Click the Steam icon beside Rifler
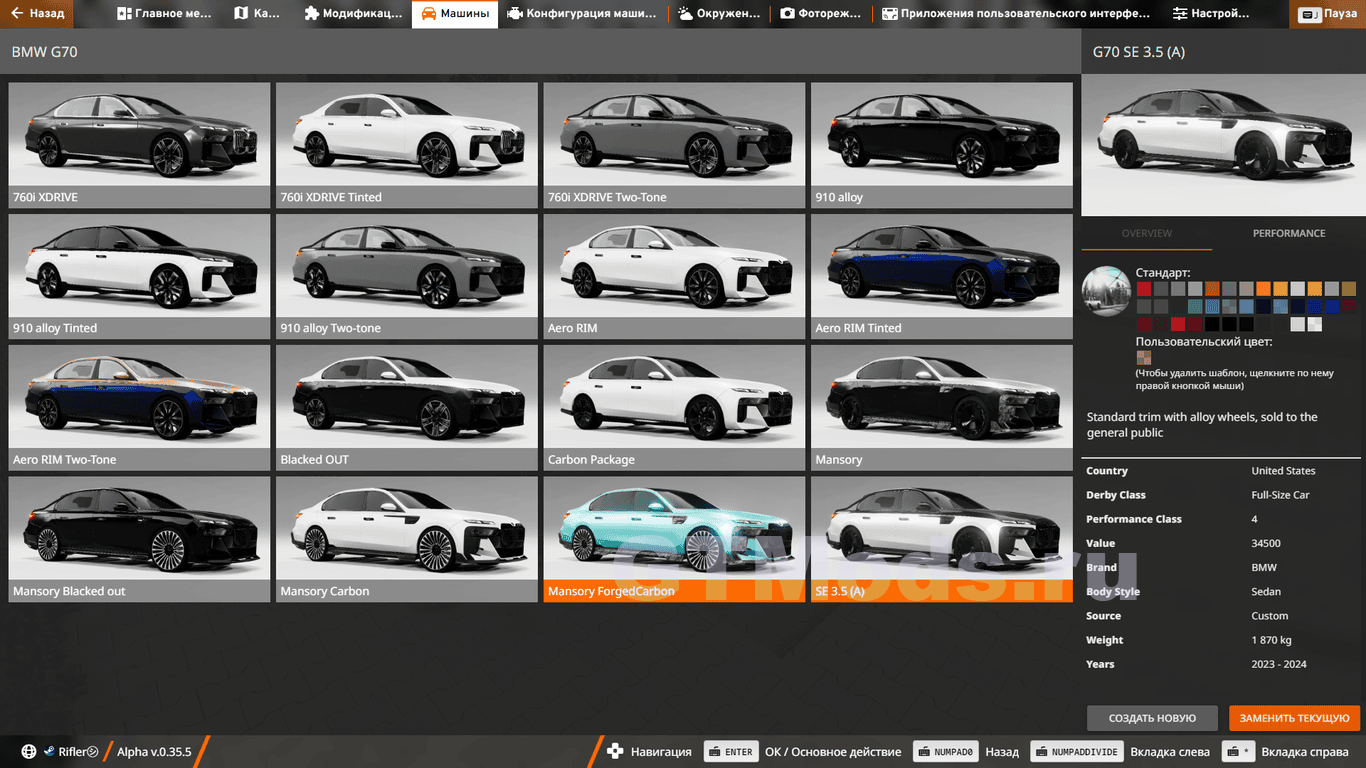Screen dimensions: 1366x768 click(x=48, y=752)
